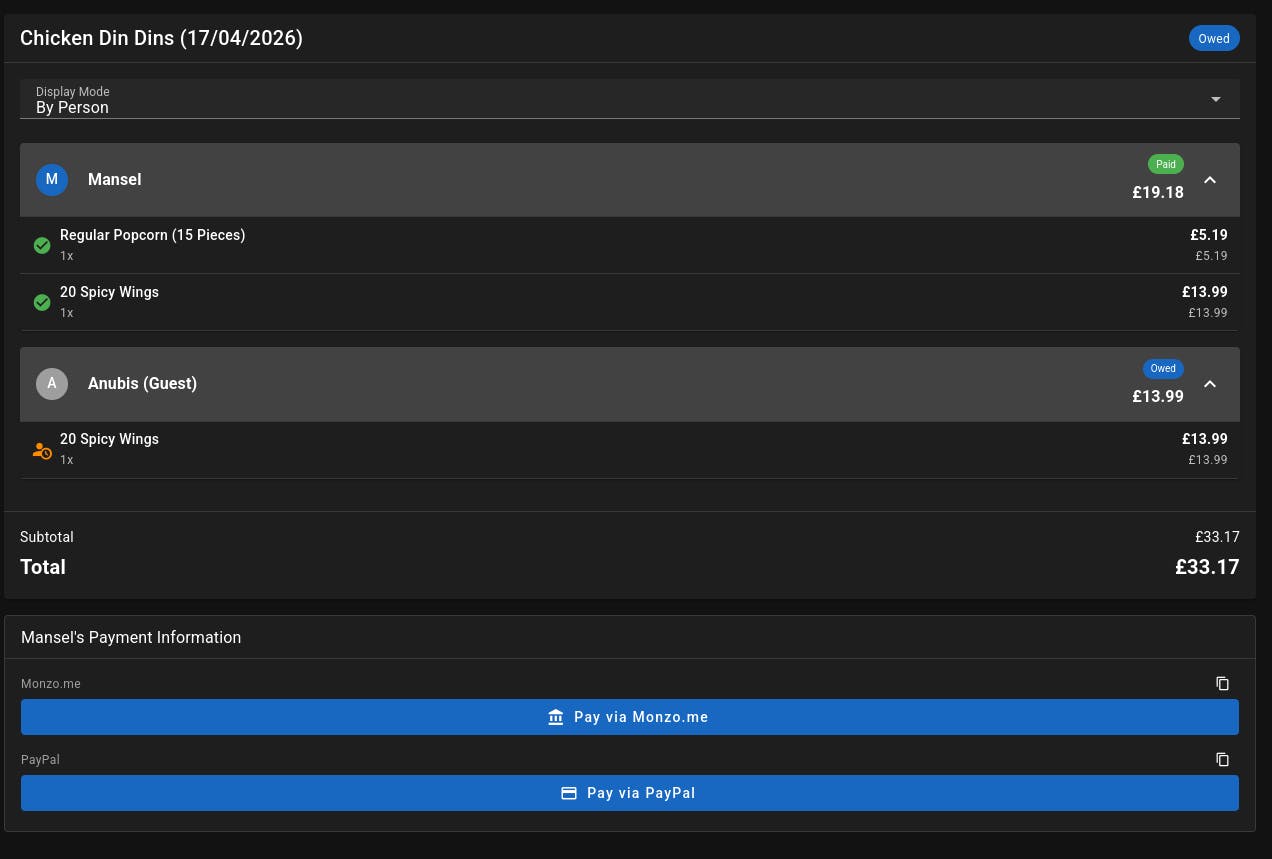Image resolution: width=1272 pixels, height=859 pixels.
Task: Click Anubis's £13.99 header total amount
Action: 1158,397
